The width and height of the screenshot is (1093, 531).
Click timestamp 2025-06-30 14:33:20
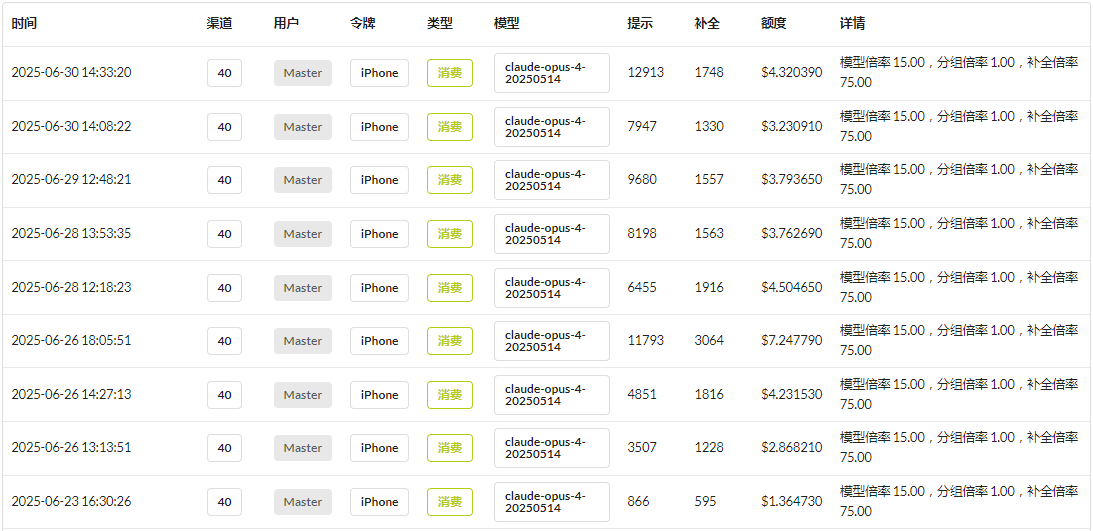(x=71, y=73)
